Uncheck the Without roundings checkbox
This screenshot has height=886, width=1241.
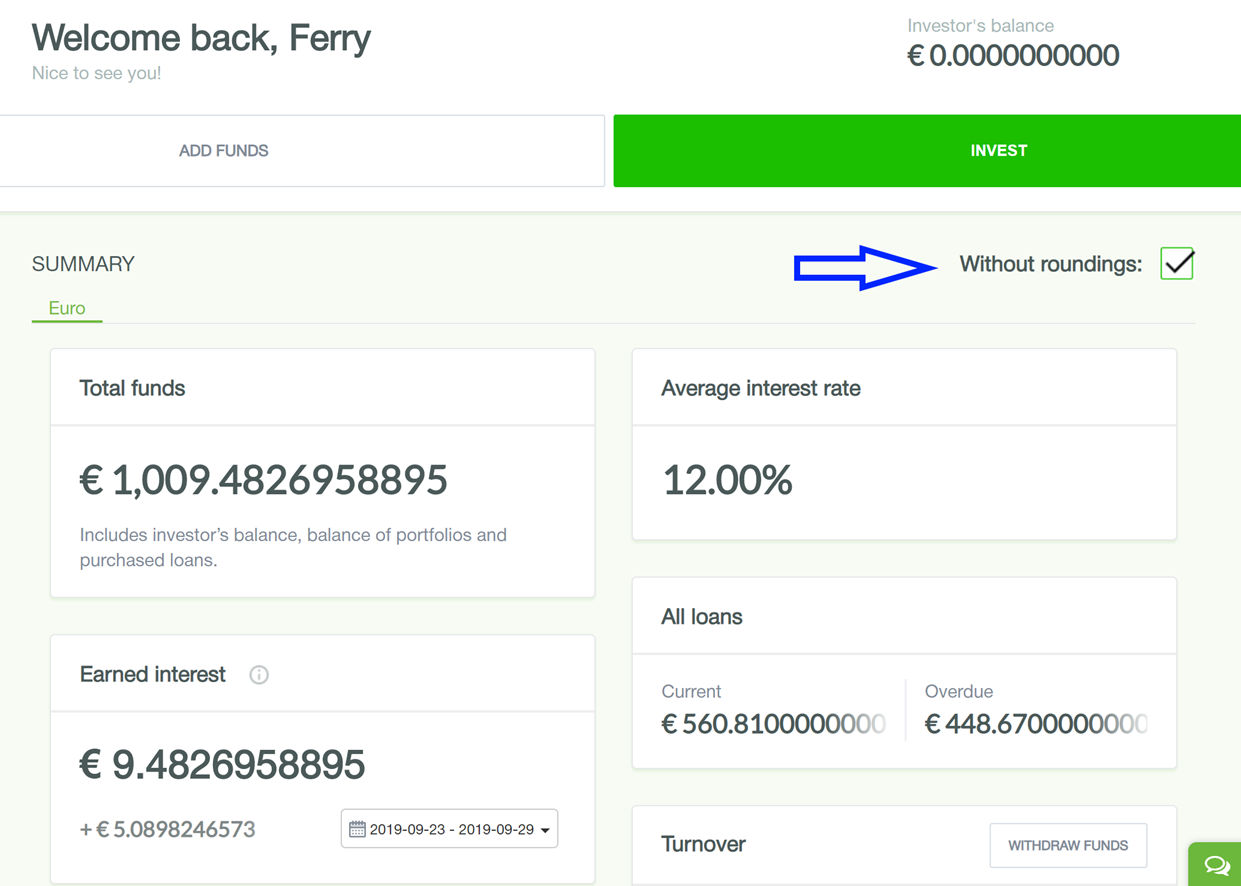tap(1177, 264)
